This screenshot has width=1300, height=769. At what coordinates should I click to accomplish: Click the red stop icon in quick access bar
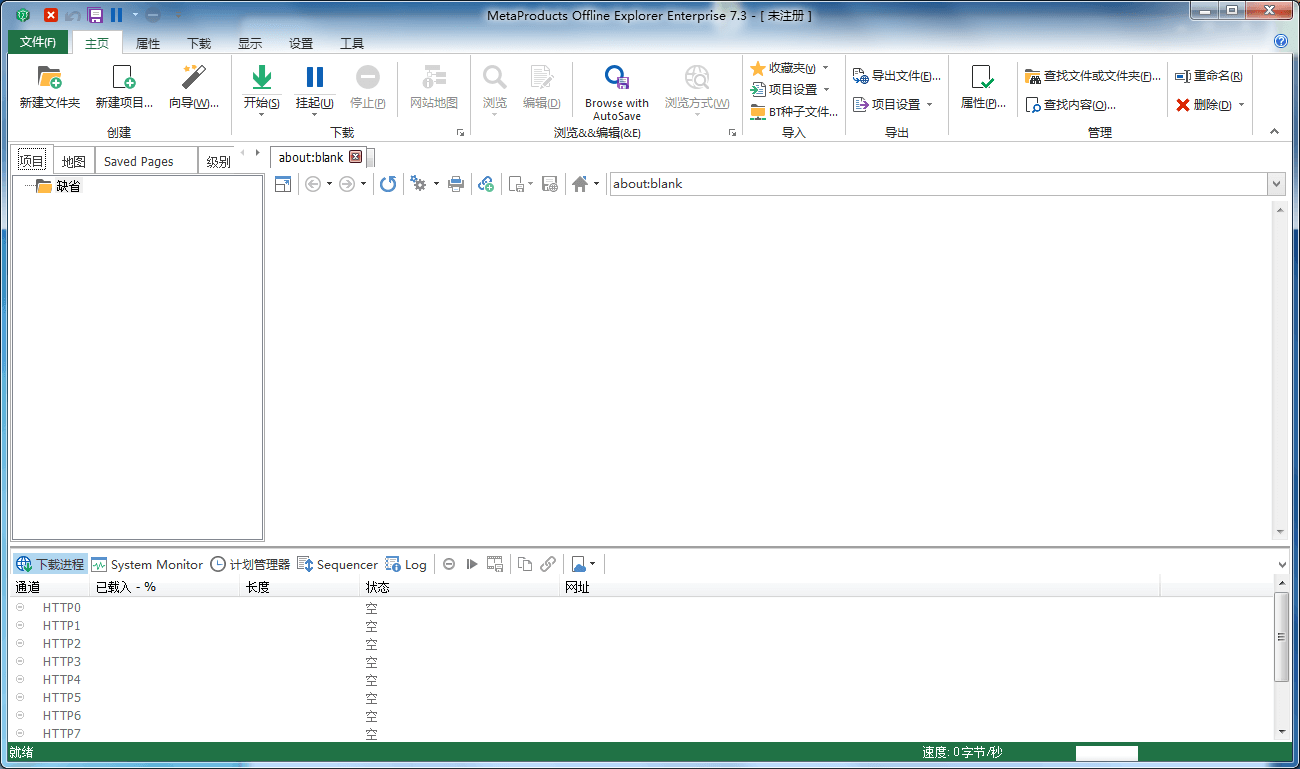click(51, 15)
